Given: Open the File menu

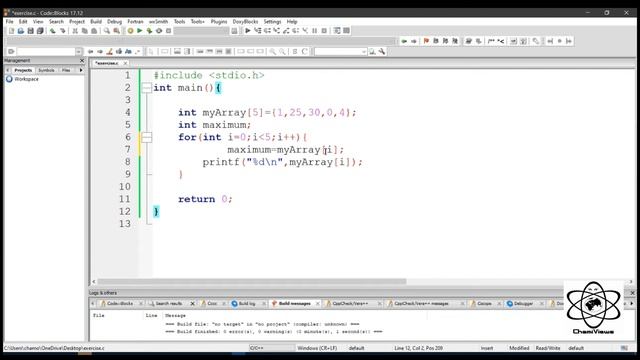Looking at the screenshot, I should [x=10, y=21].
